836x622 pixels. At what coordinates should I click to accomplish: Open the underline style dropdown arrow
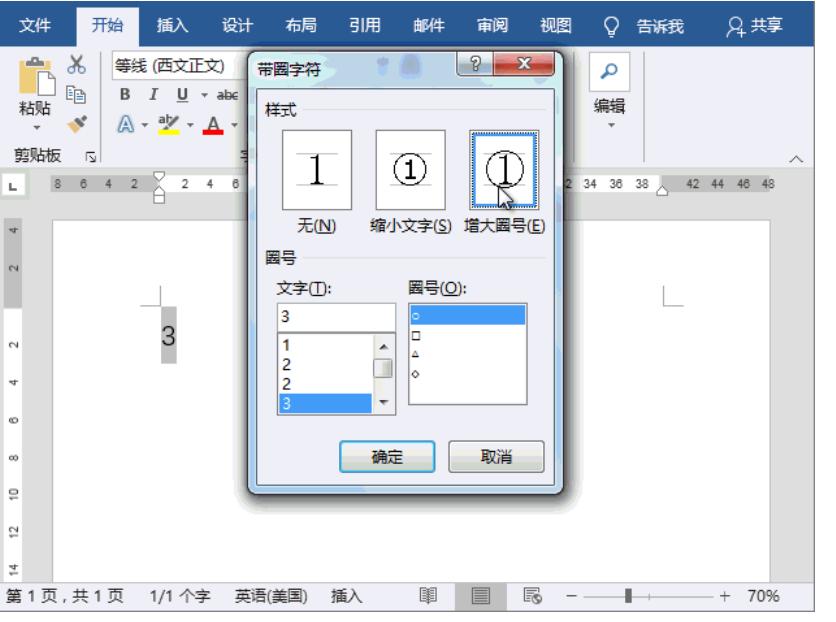coord(204,95)
